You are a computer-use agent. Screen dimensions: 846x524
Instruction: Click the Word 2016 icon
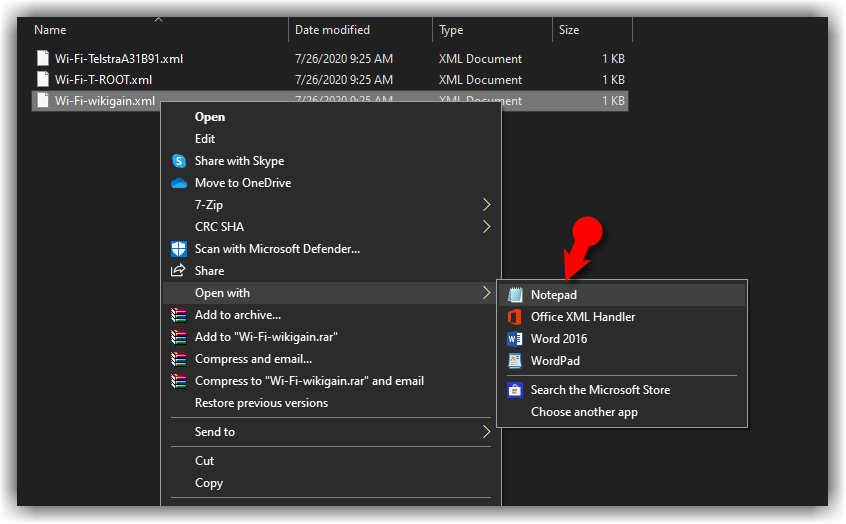point(515,339)
